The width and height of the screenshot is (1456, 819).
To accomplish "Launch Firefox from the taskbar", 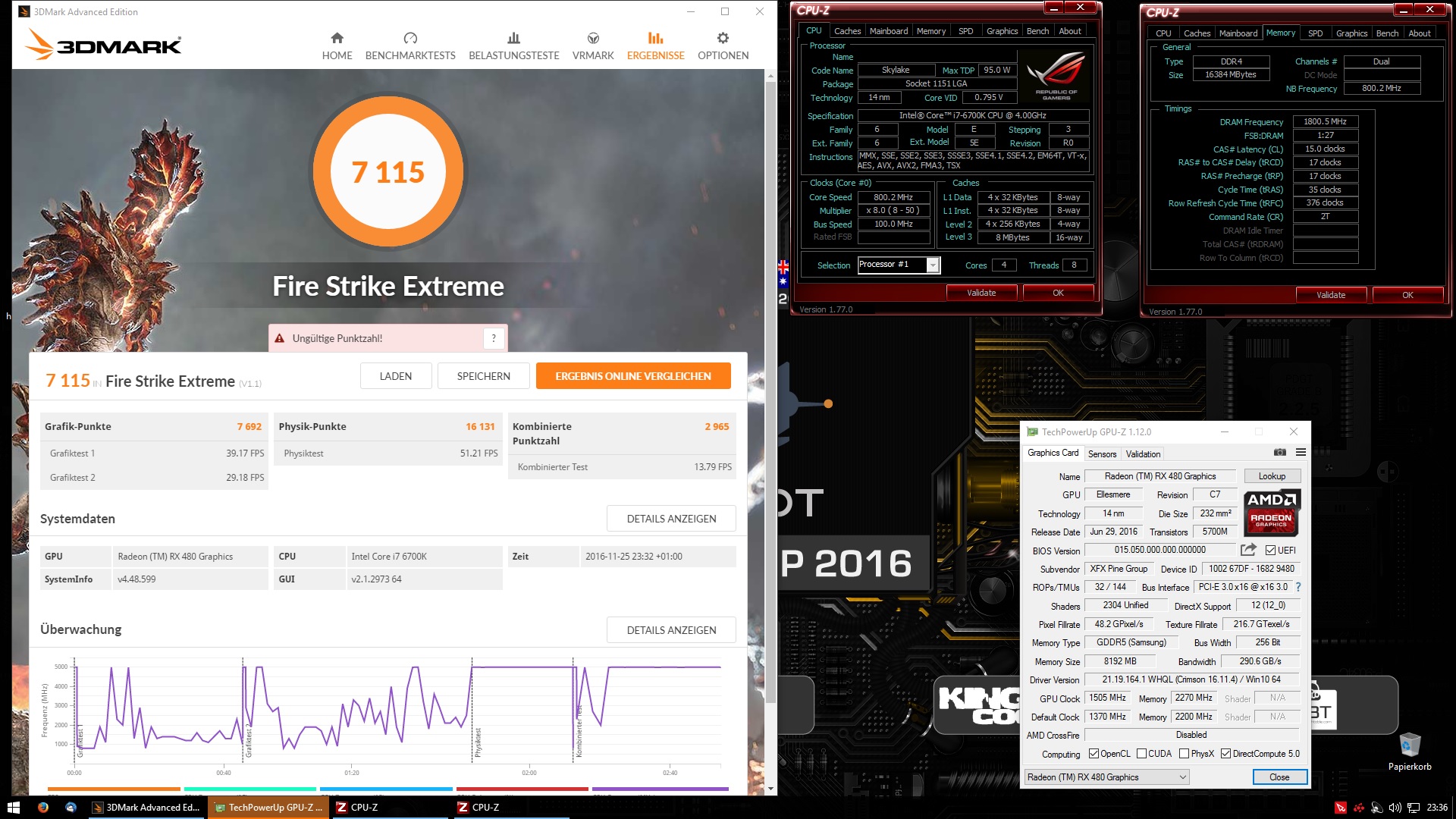I will point(43,808).
